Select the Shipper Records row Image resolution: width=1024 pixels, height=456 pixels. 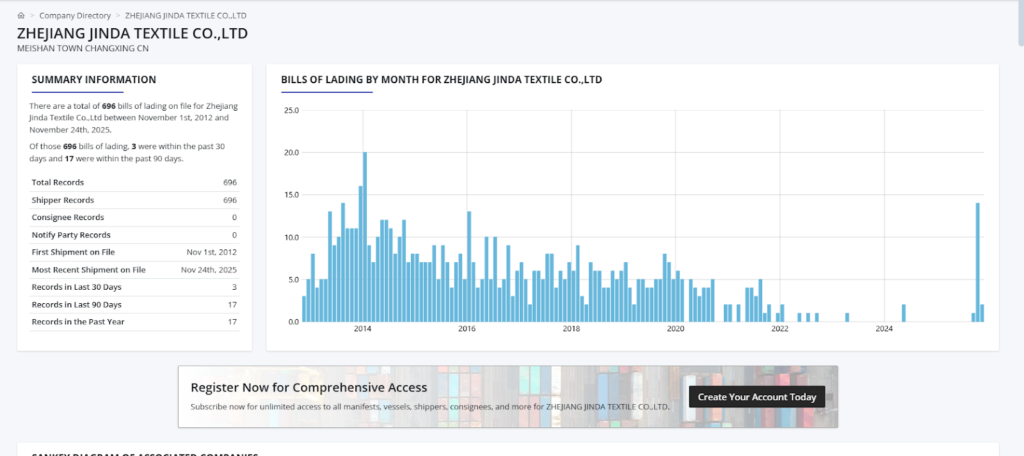pyautogui.click(x=134, y=200)
